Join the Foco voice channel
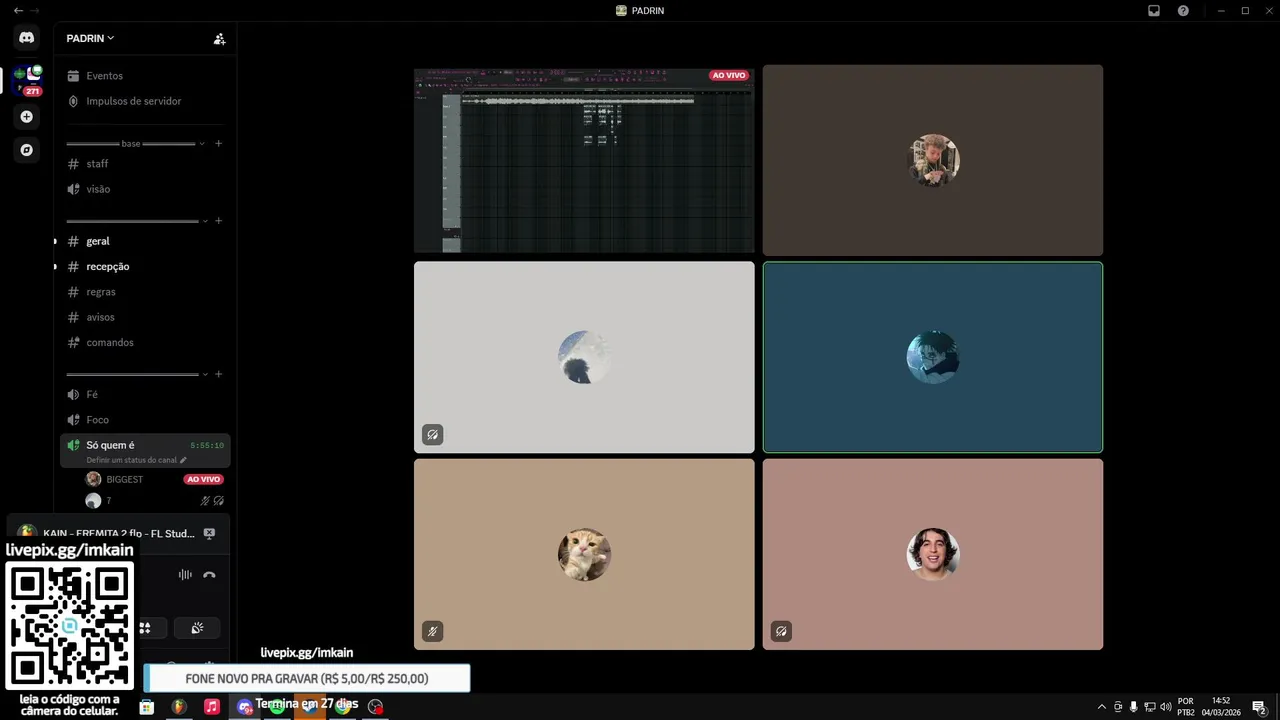 click(x=145, y=420)
